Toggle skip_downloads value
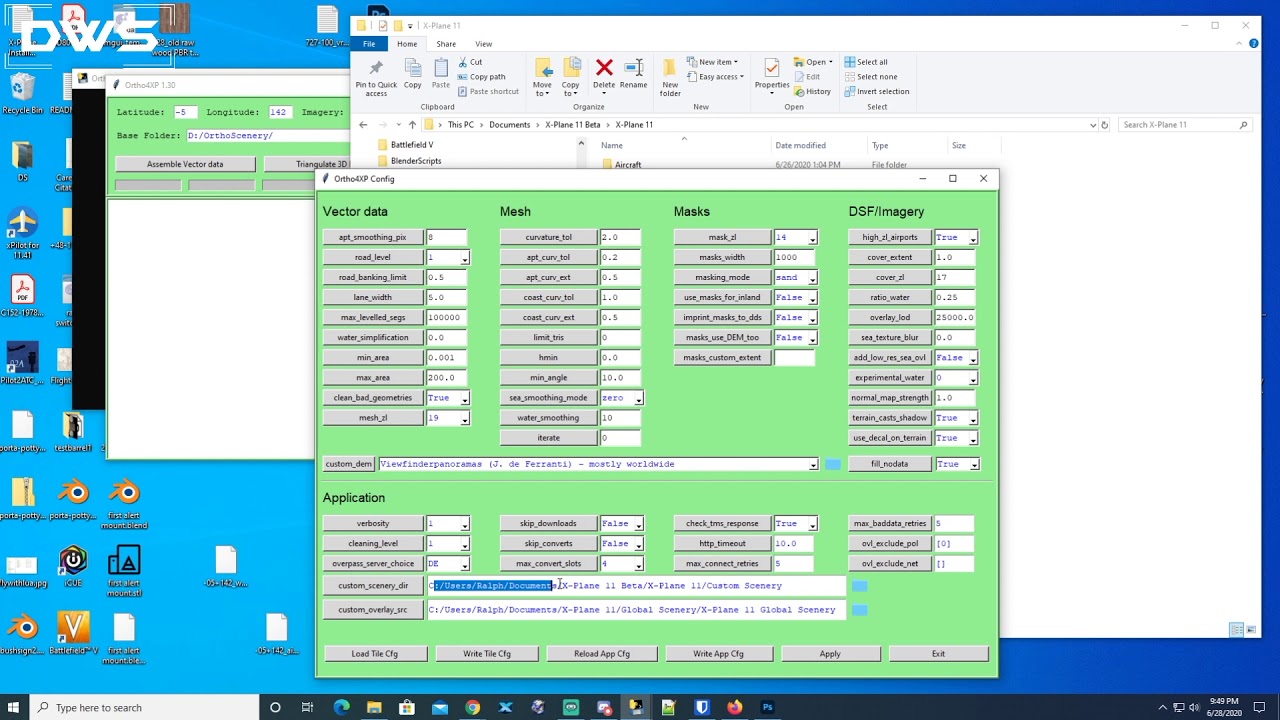 point(622,524)
